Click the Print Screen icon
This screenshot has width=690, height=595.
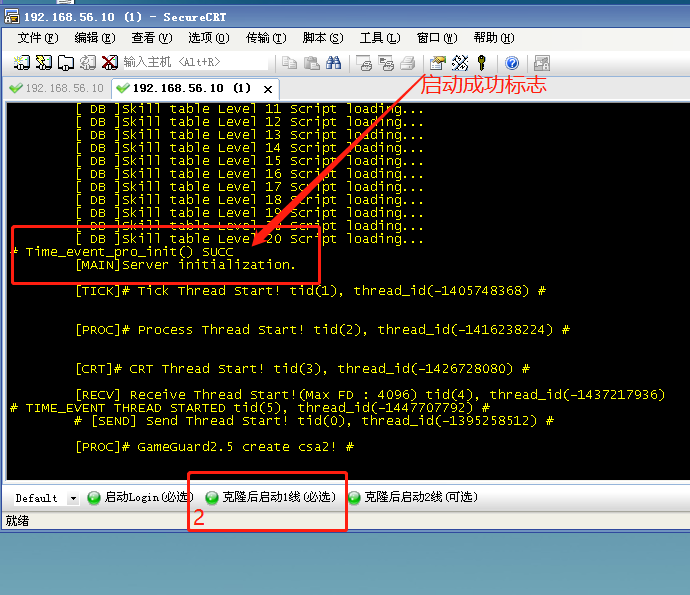364,63
